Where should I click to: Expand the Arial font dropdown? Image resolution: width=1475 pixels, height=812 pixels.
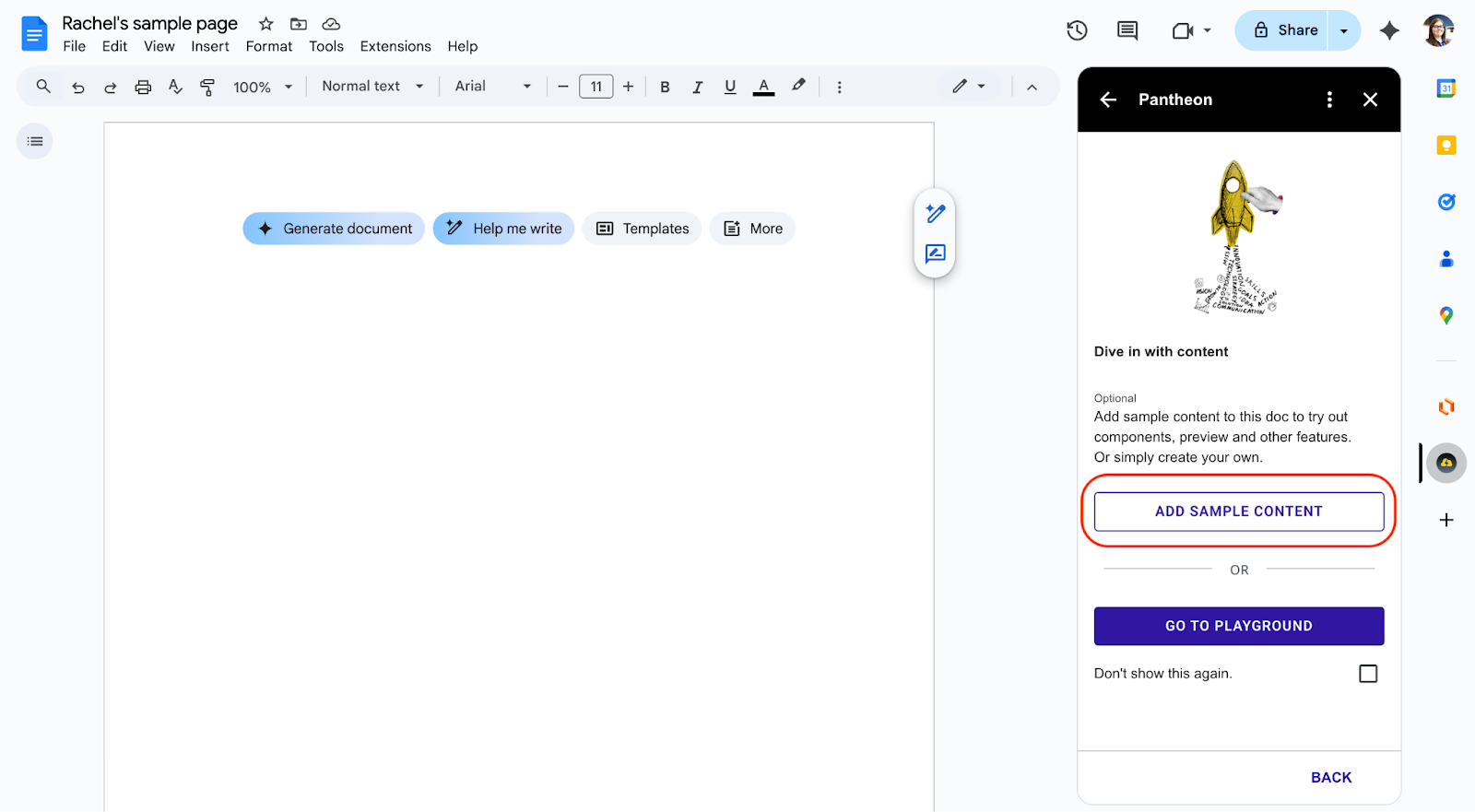[x=492, y=87]
